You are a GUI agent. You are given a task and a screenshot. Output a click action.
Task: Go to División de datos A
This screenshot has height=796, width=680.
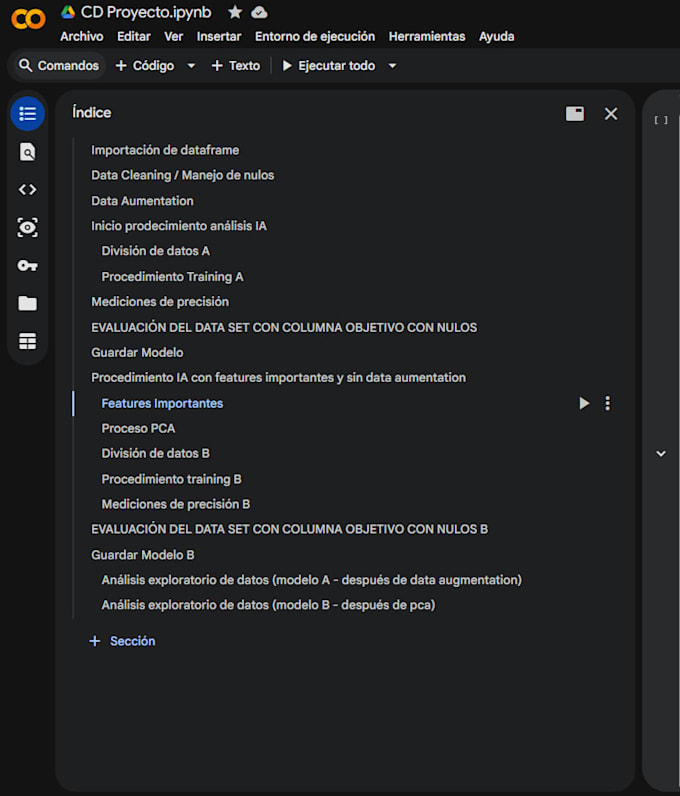(x=155, y=251)
